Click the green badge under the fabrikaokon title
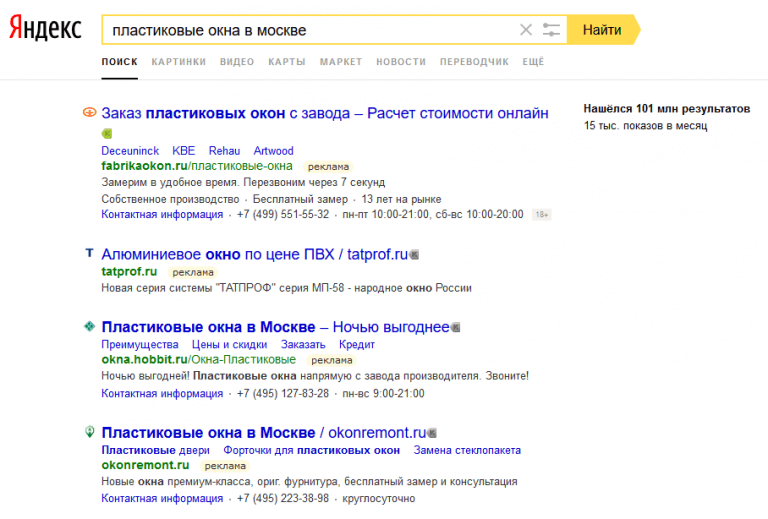Image resolution: width=768 pixels, height=519 pixels. pyautogui.click(x=107, y=133)
